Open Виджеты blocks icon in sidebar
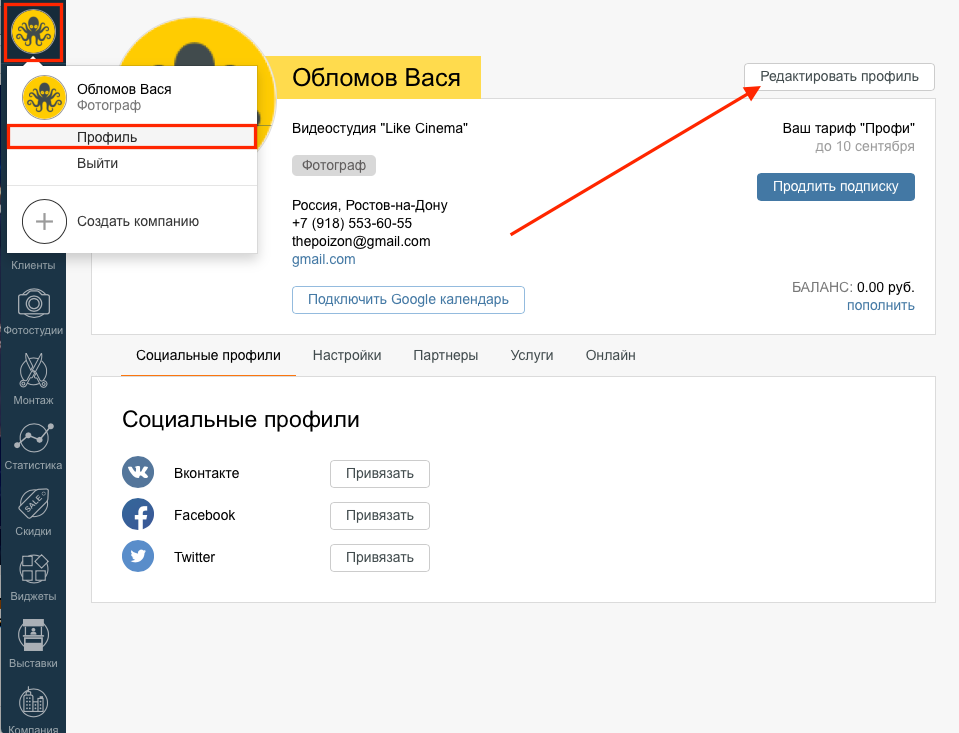The width and height of the screenshot is (959, 733). 34,568
